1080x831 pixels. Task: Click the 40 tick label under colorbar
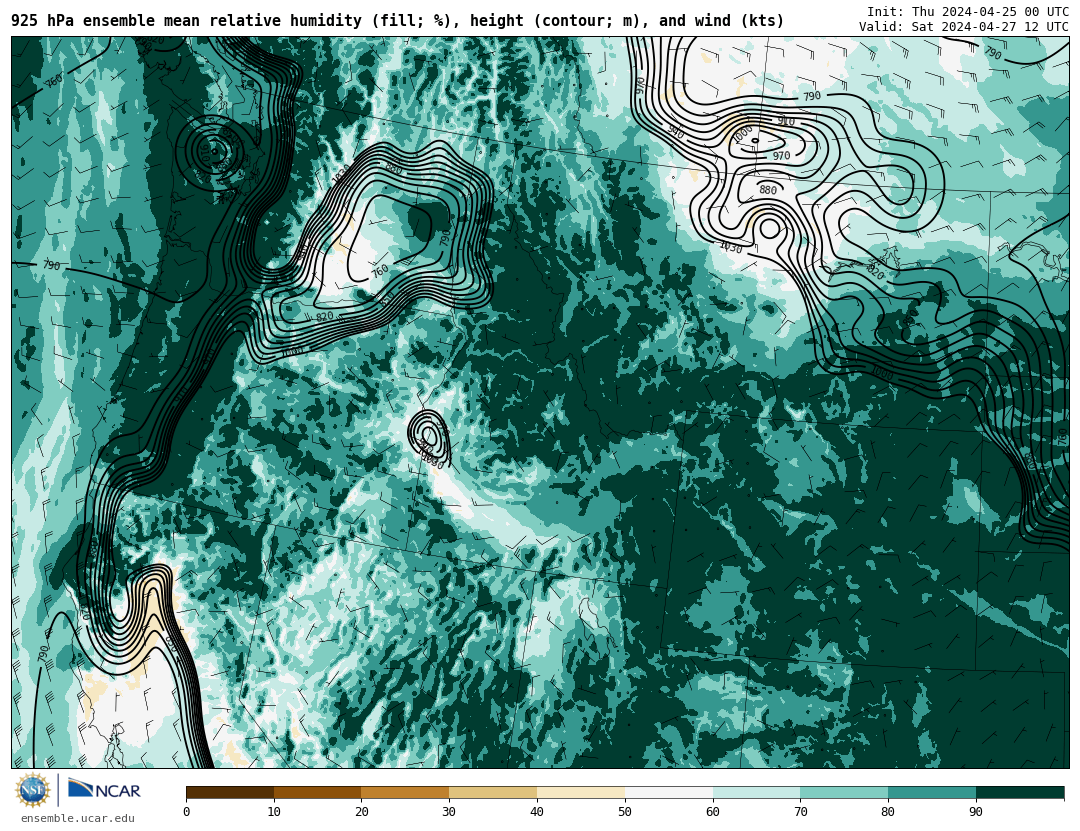click(x=537, y=812)
